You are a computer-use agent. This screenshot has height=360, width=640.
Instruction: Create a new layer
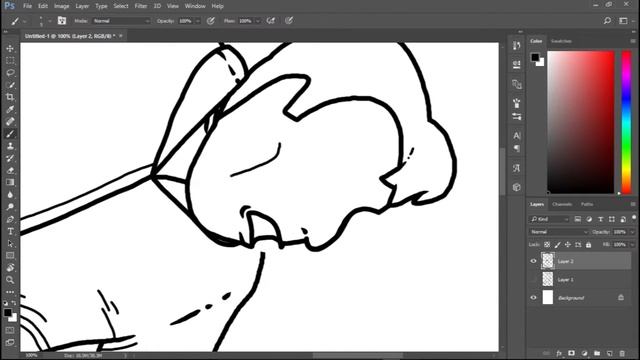point(609,353)
